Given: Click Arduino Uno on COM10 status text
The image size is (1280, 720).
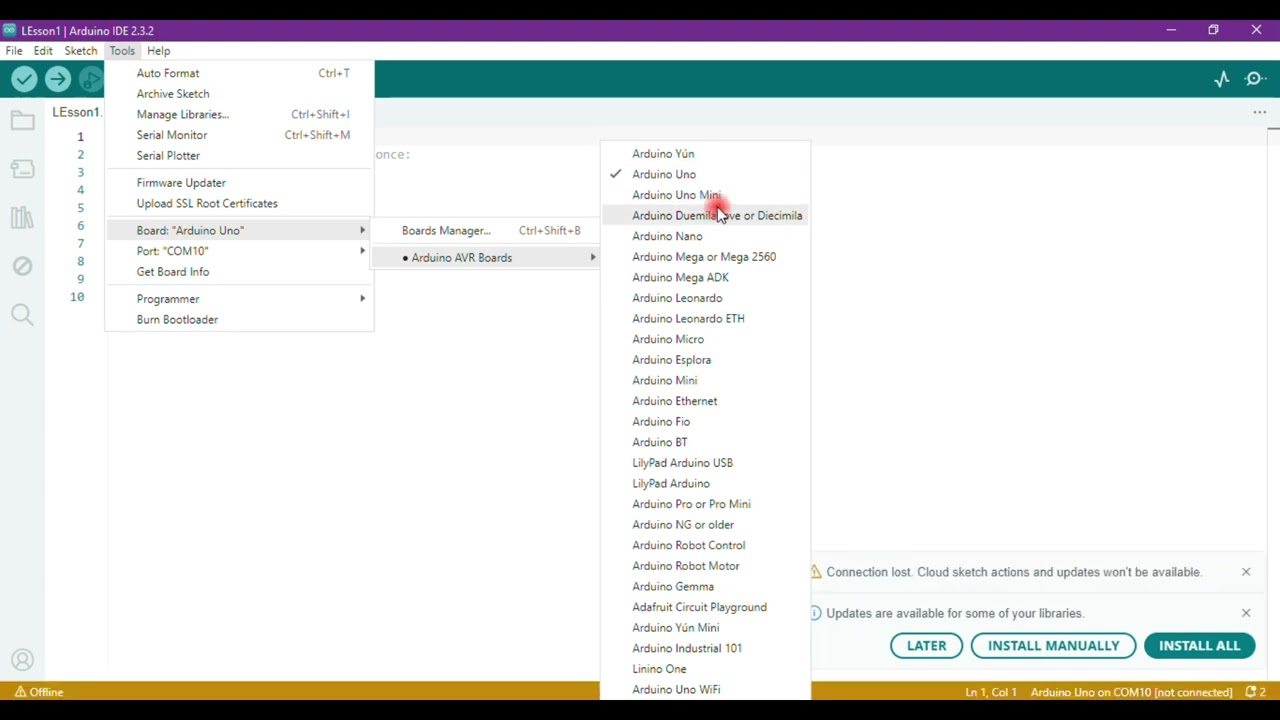Looking at the screenshot, I should coord(1131,692).
